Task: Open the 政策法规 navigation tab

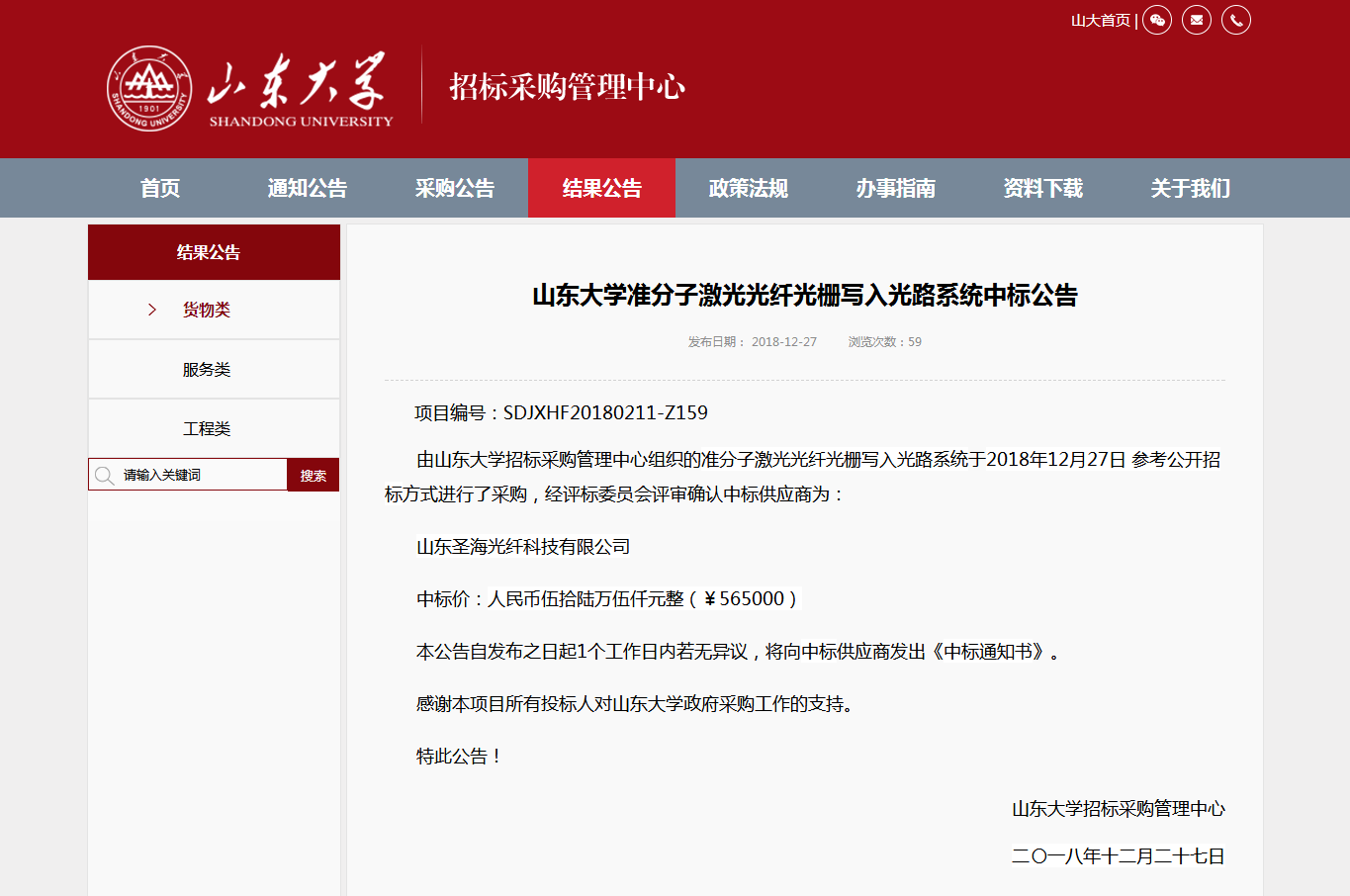Action: click(x=749, y=188)
